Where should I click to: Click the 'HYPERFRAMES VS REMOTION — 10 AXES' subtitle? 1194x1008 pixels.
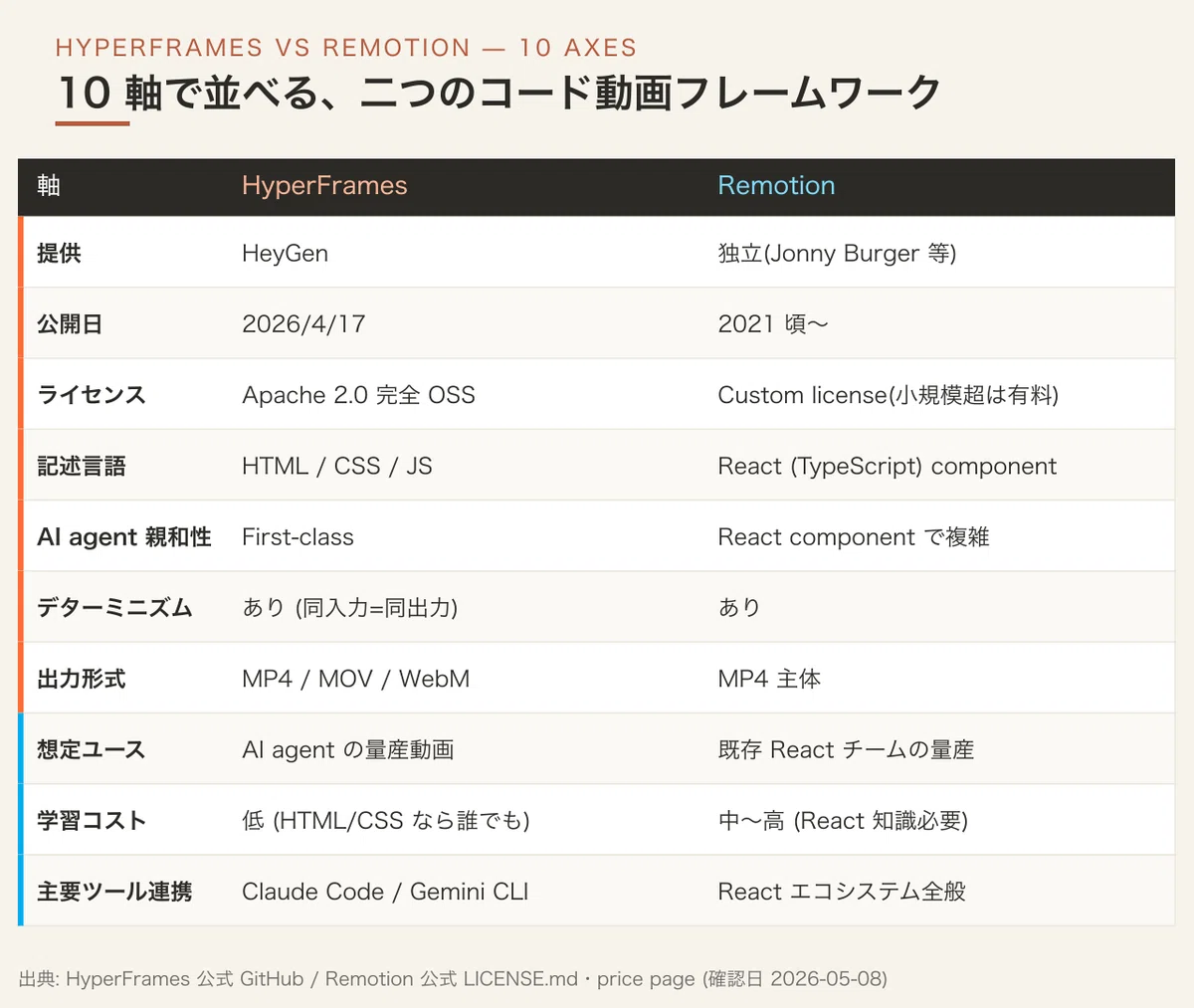click(x=346, y=47)
